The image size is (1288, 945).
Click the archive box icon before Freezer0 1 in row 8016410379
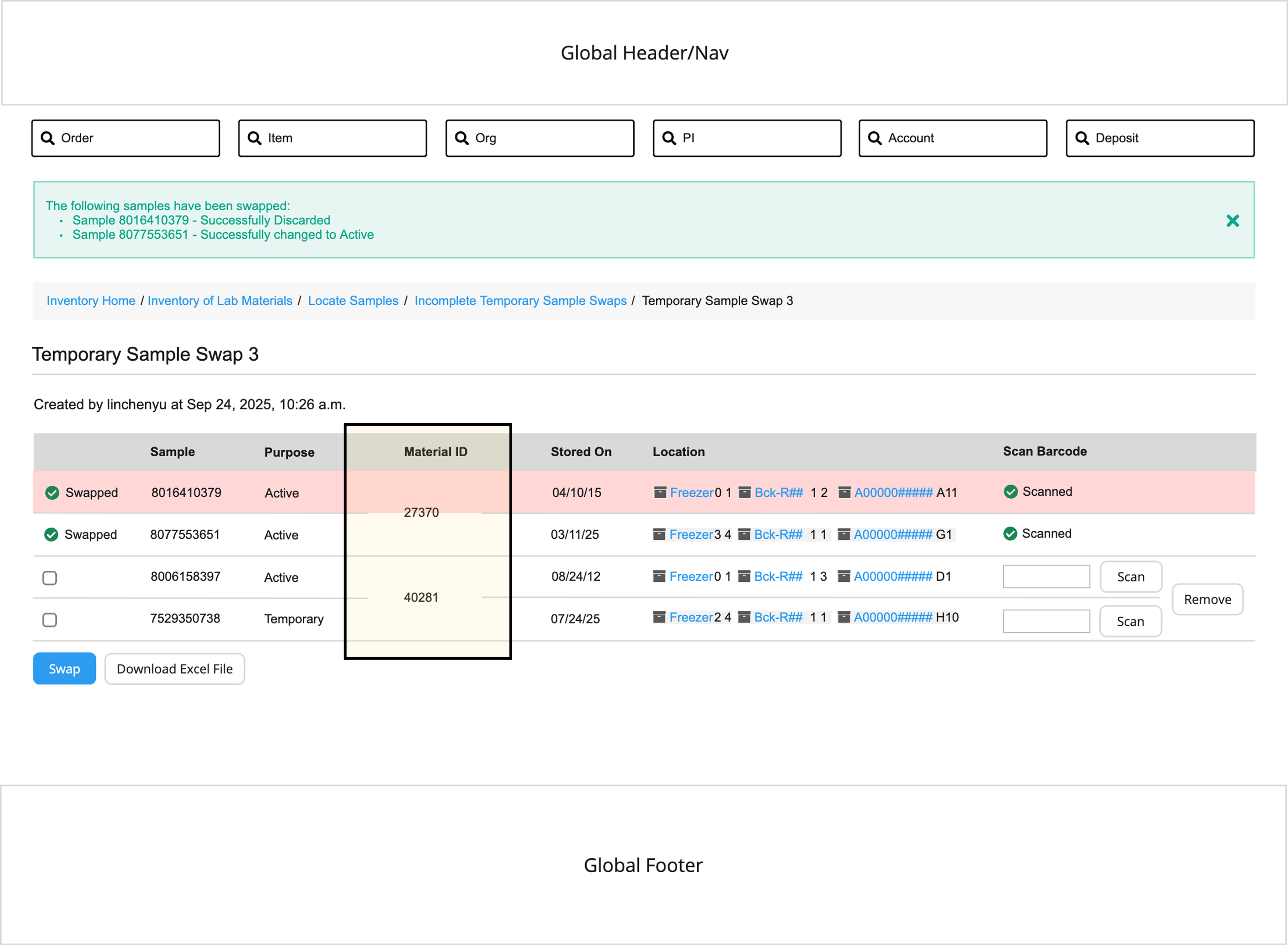click(x=660, y=492)
